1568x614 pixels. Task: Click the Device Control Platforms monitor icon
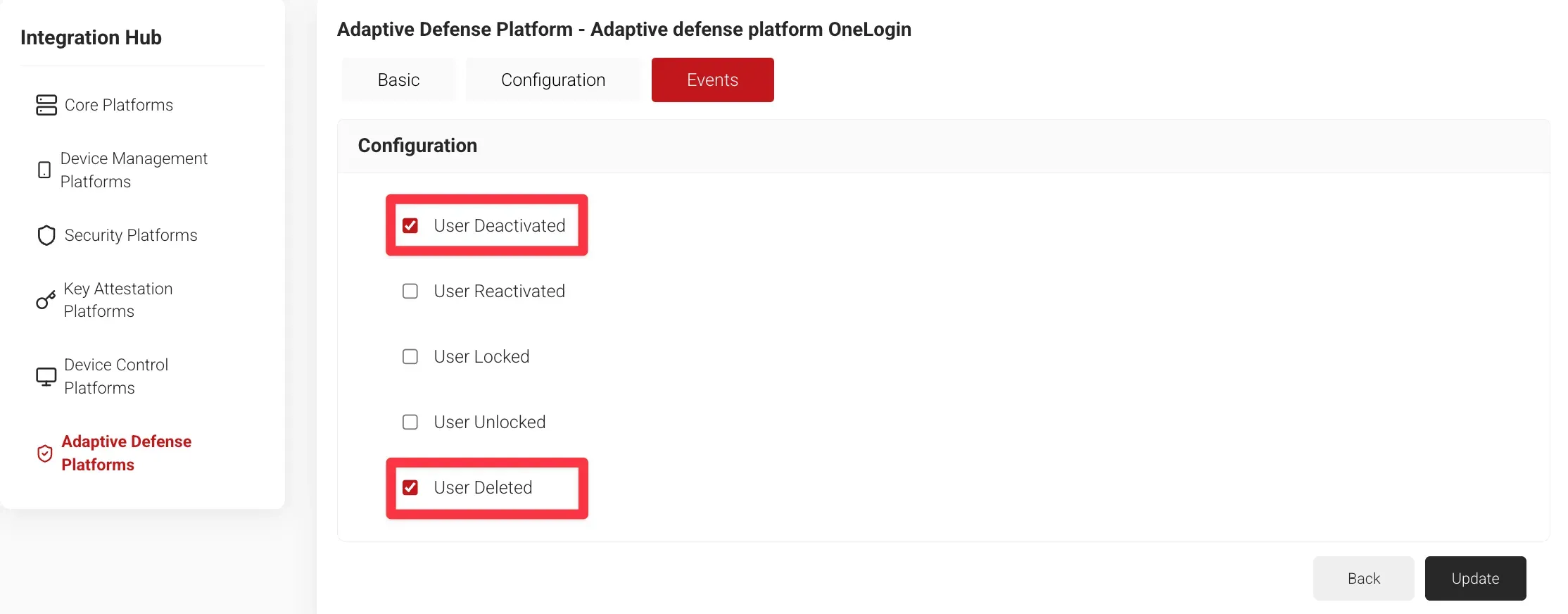[x=46, y=377]
